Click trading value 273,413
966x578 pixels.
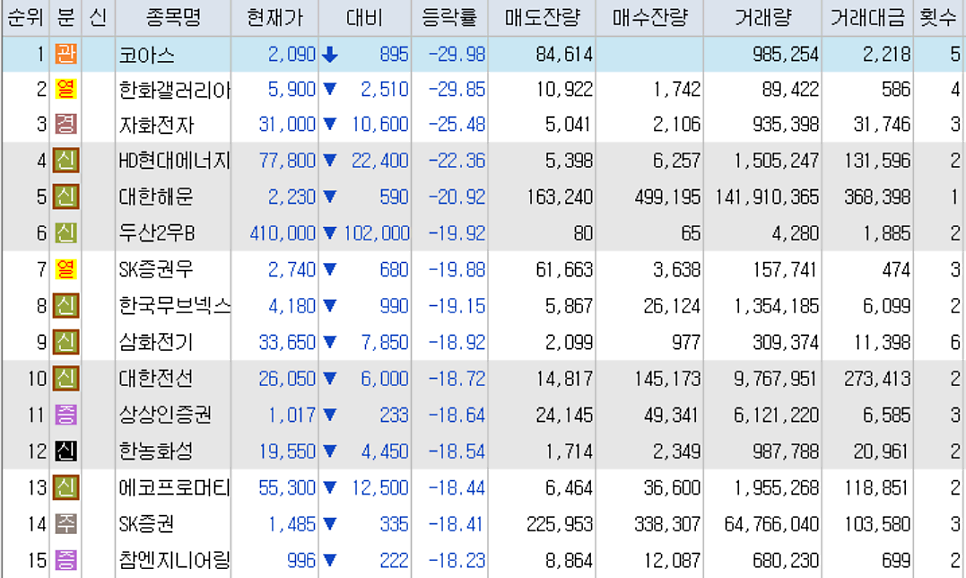(x=877, y=379)
